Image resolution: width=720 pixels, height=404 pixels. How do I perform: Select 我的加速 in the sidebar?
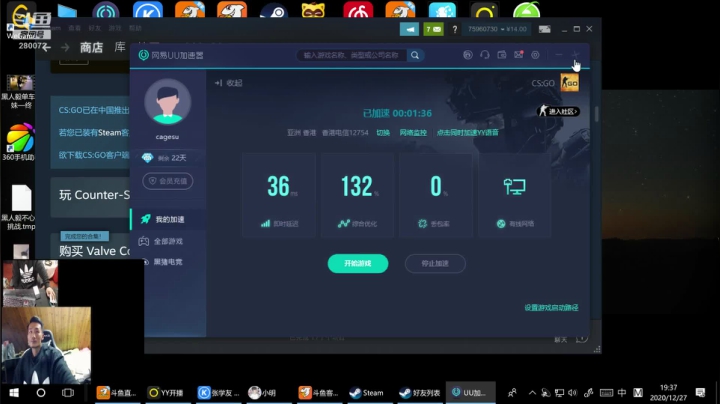point(168,219)
